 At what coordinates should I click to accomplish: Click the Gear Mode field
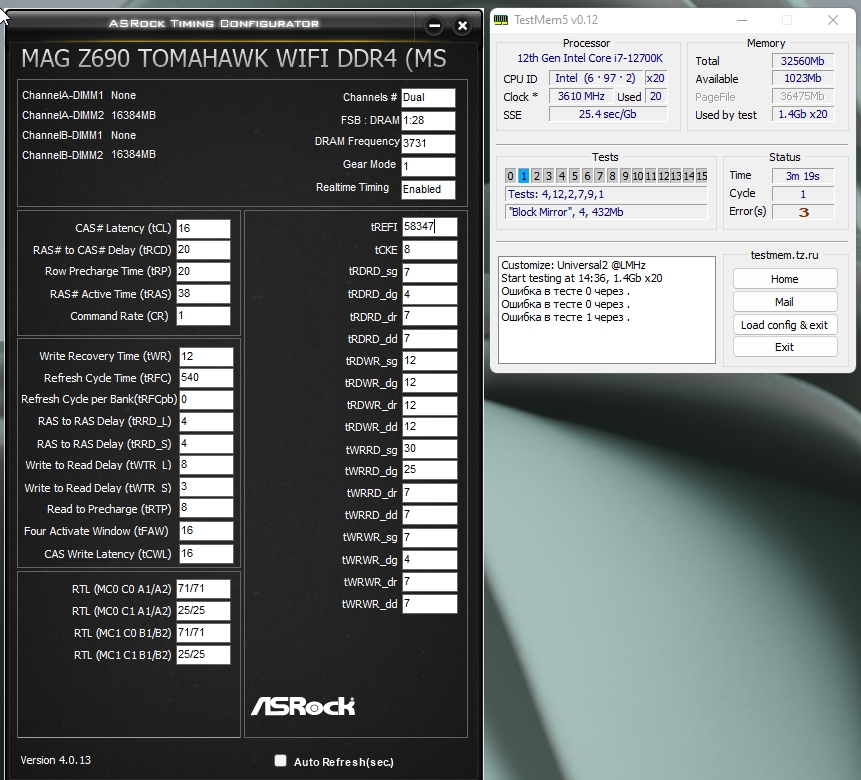(x=428, y=166)
